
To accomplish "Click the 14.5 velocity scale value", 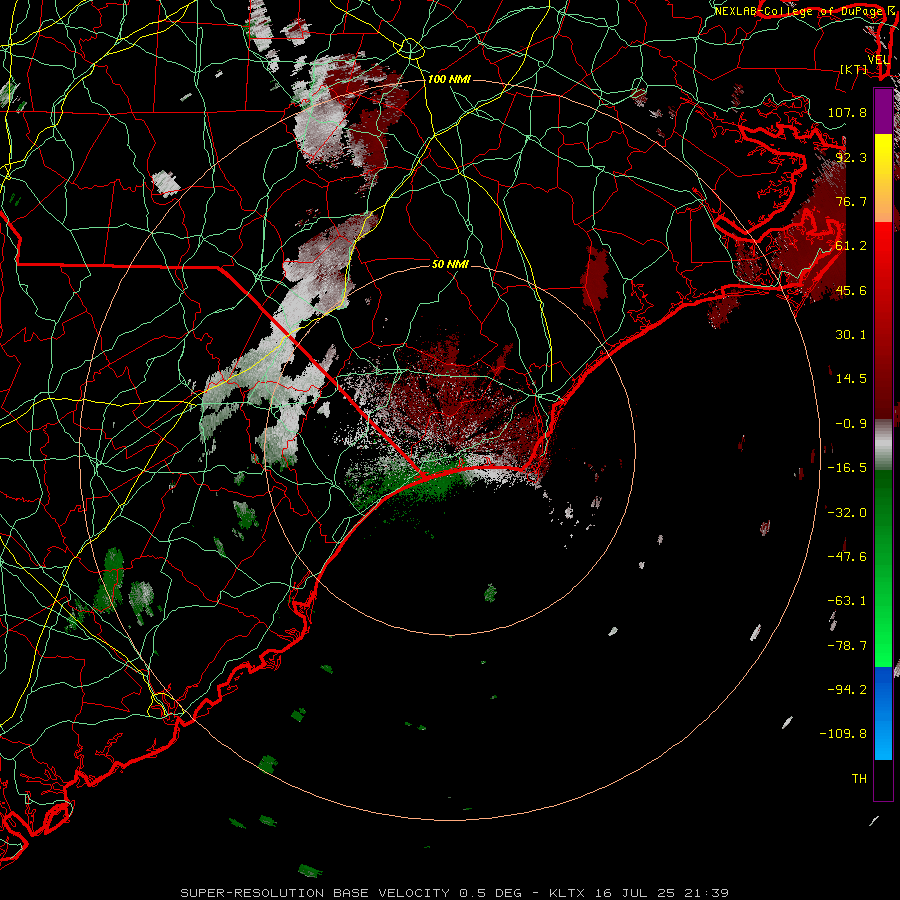I will 851,379.
